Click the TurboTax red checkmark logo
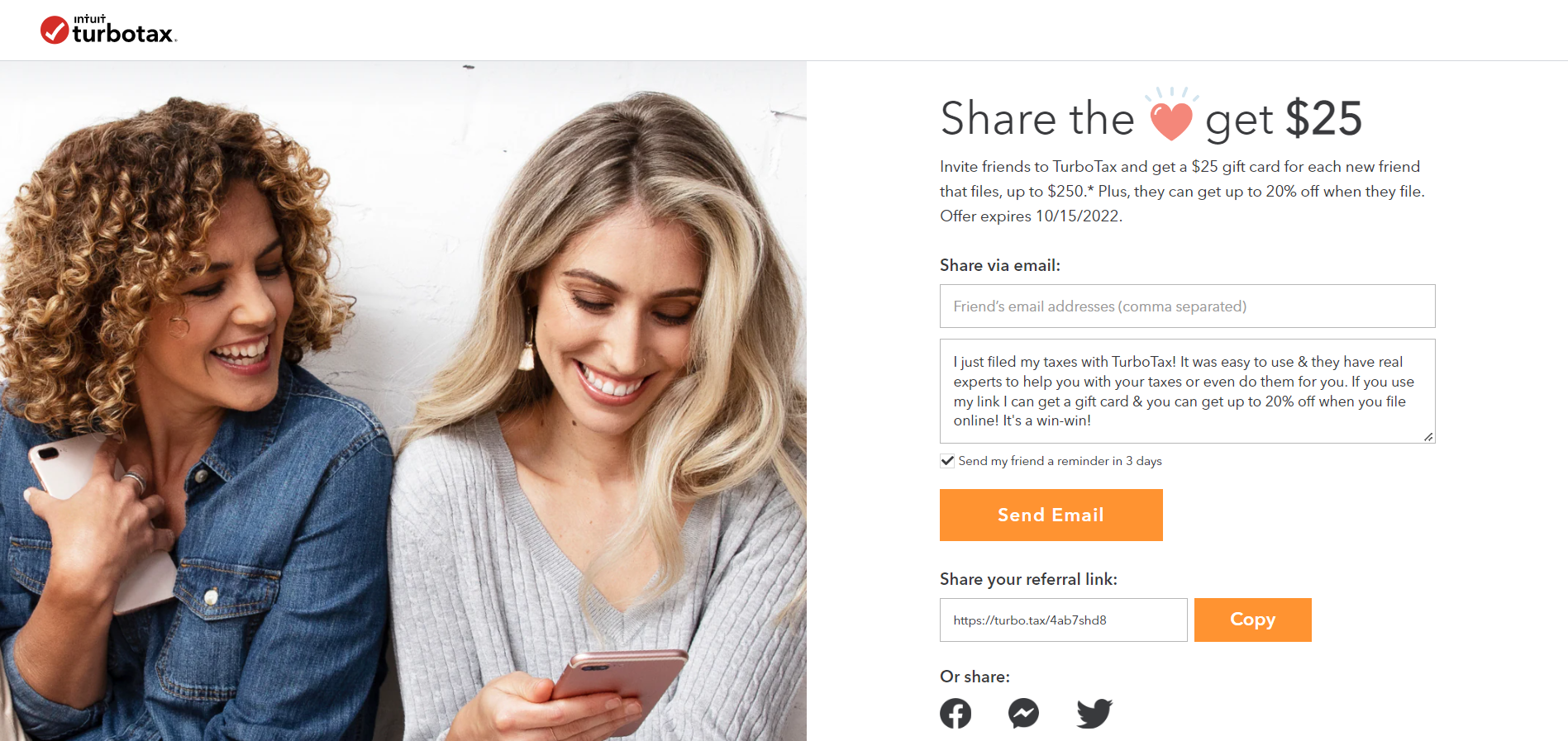The width and height of the screenshot is (1568, 741). click(55, 30)
